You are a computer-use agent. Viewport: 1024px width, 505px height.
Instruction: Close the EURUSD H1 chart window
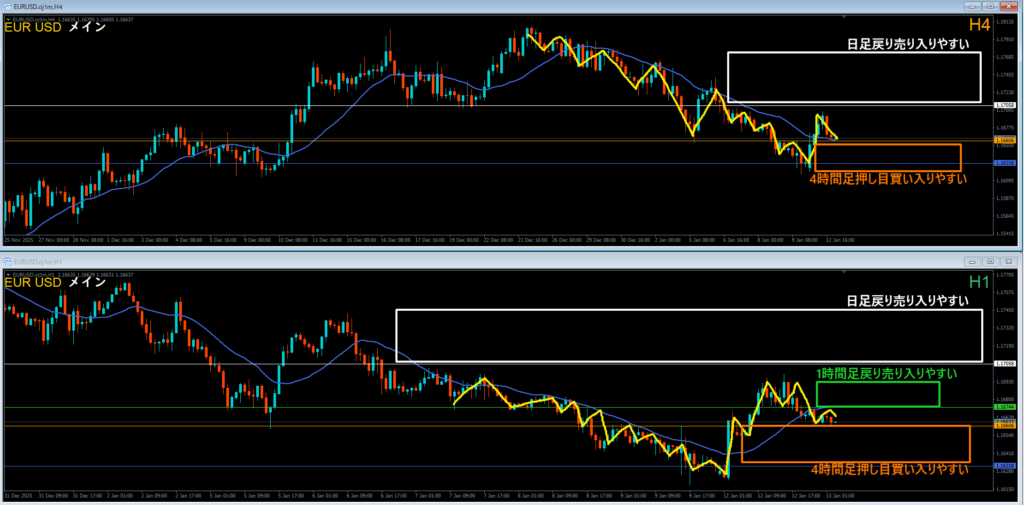pyautogui.click(x=1010, y=261)
